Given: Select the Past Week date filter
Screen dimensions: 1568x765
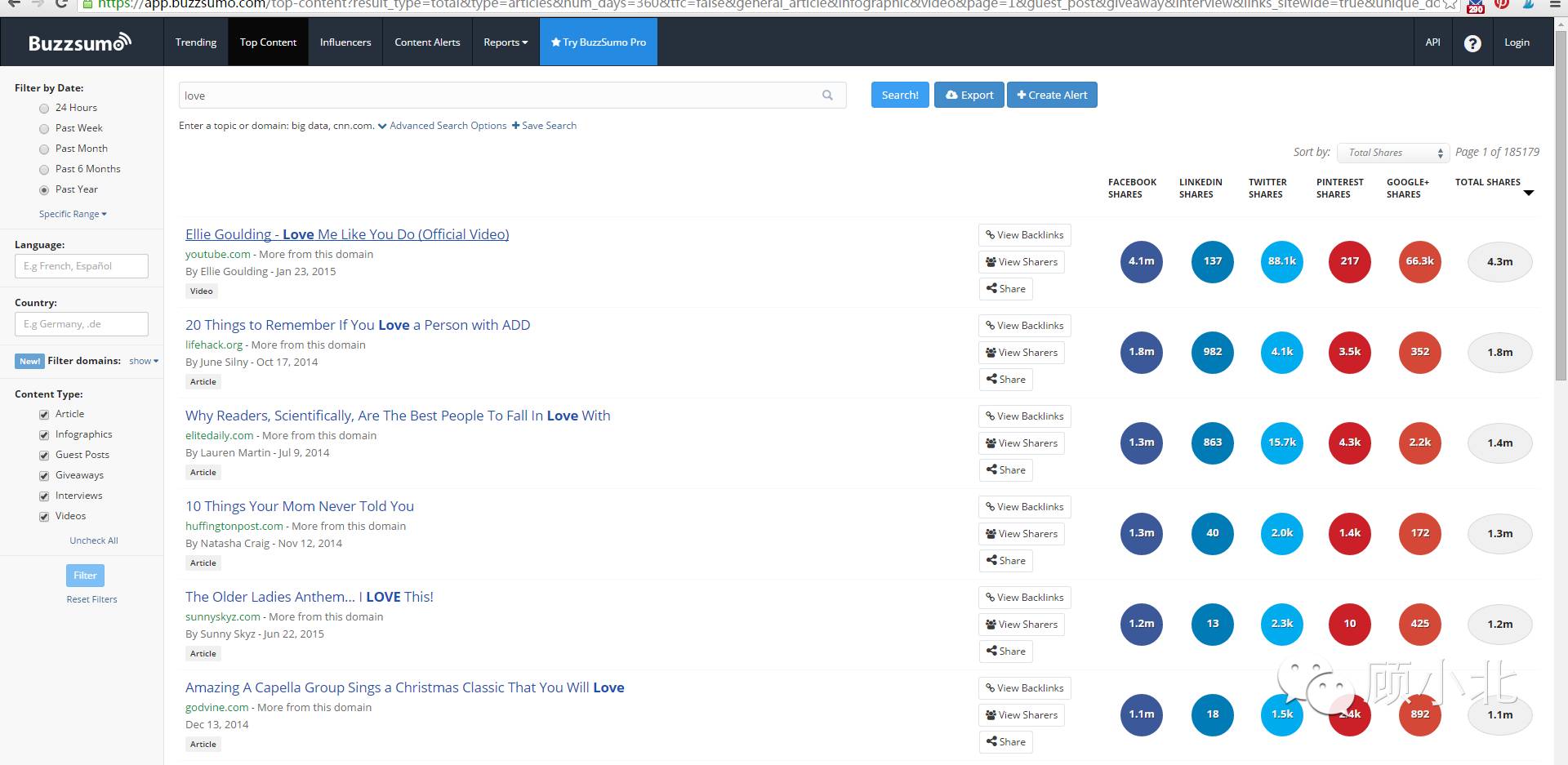Looking at the screenshot, I should [x=44, y=128].
